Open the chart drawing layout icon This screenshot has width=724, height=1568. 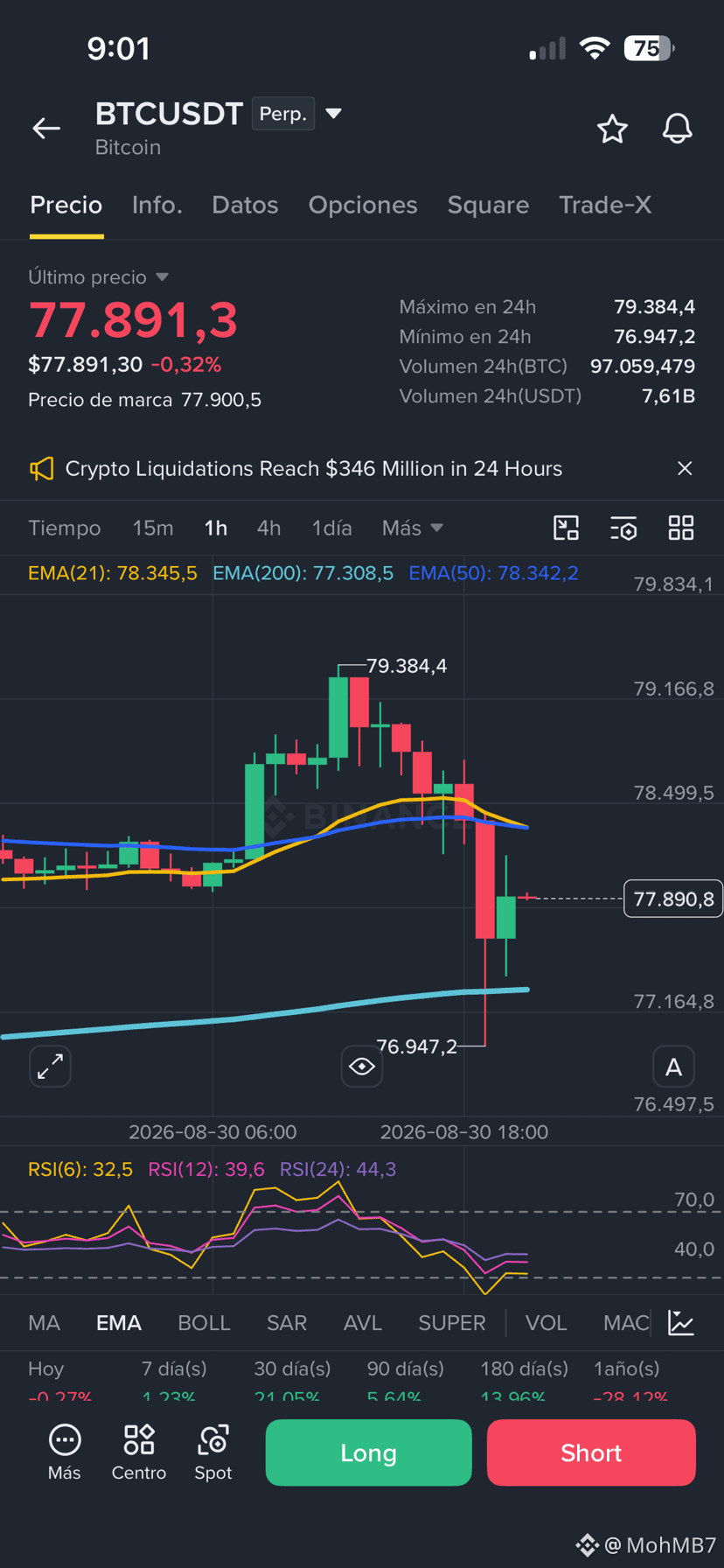click(x=567, y=528)
